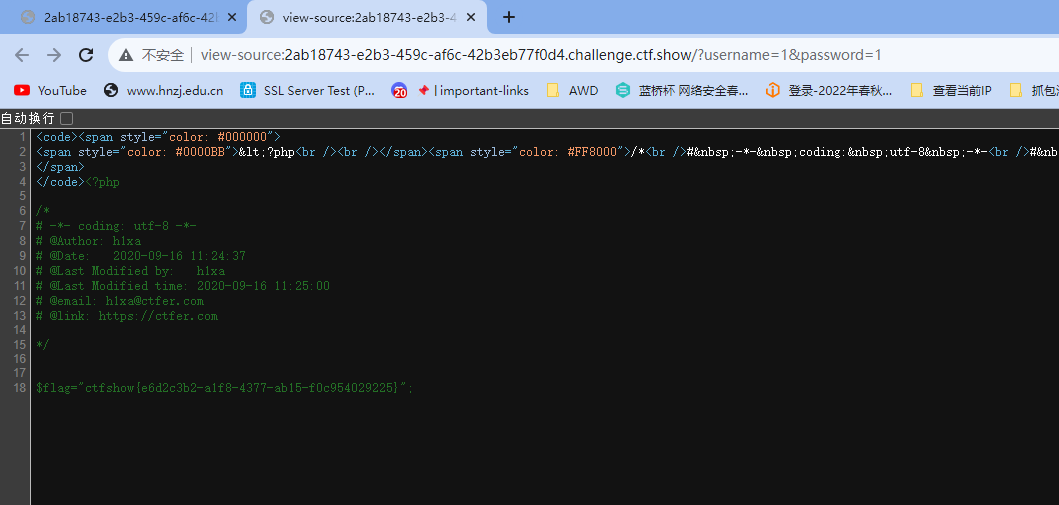The width and height of the screenshot is (1059, 505).
Task: Click the '# -*- coding: utf-8 -*-' line
Action: tap(116, 225)
